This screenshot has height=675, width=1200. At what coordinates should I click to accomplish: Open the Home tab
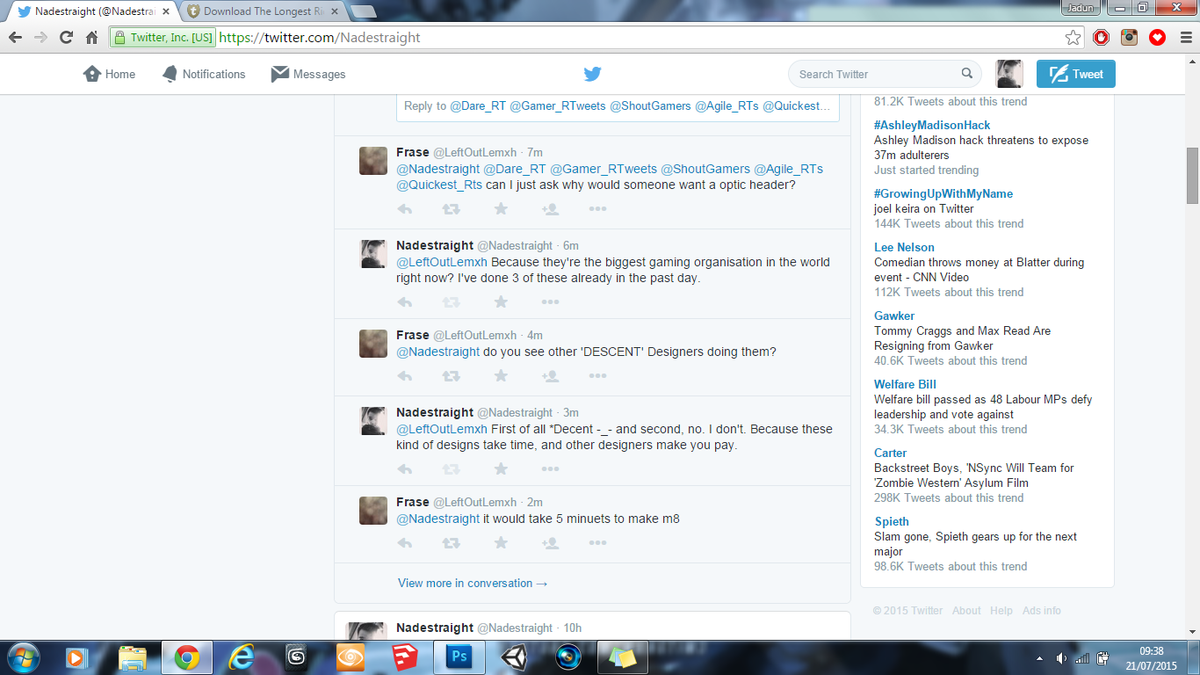(x=110, y=74)
